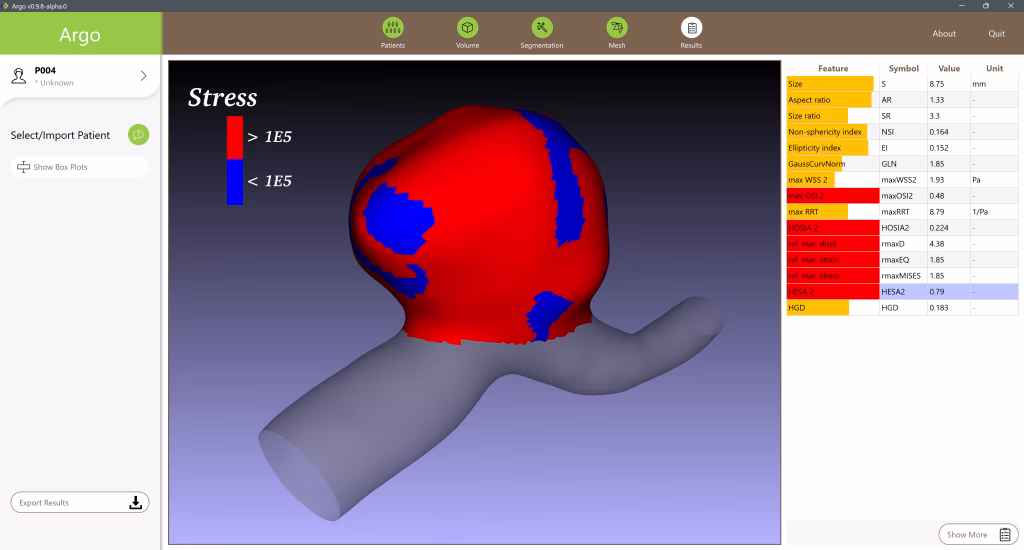The width and height of the screenshot is (1024, 550).
Task: Select the Non-sphericity index row
Action: pos(902,132)
